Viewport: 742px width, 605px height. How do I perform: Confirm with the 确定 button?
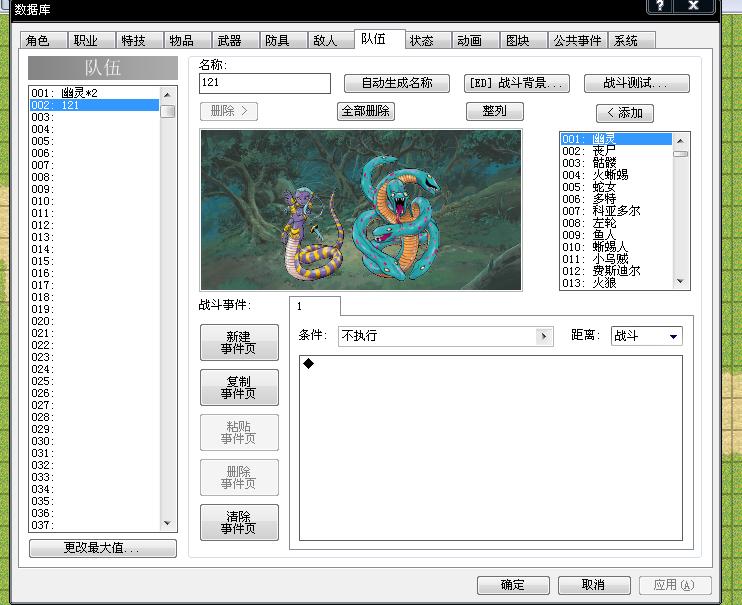click(x=513, y=585)
